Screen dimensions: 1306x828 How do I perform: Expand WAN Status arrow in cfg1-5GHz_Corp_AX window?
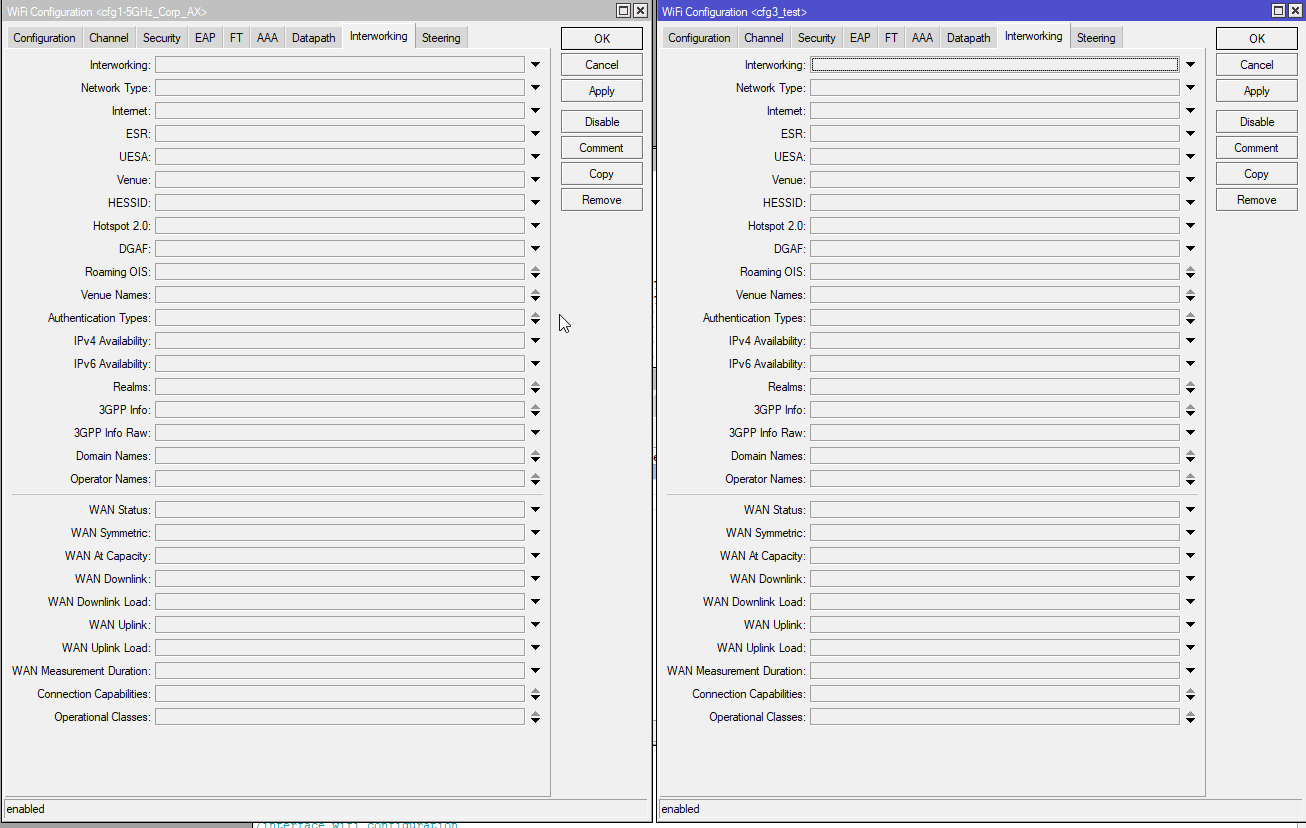(535, 510)
